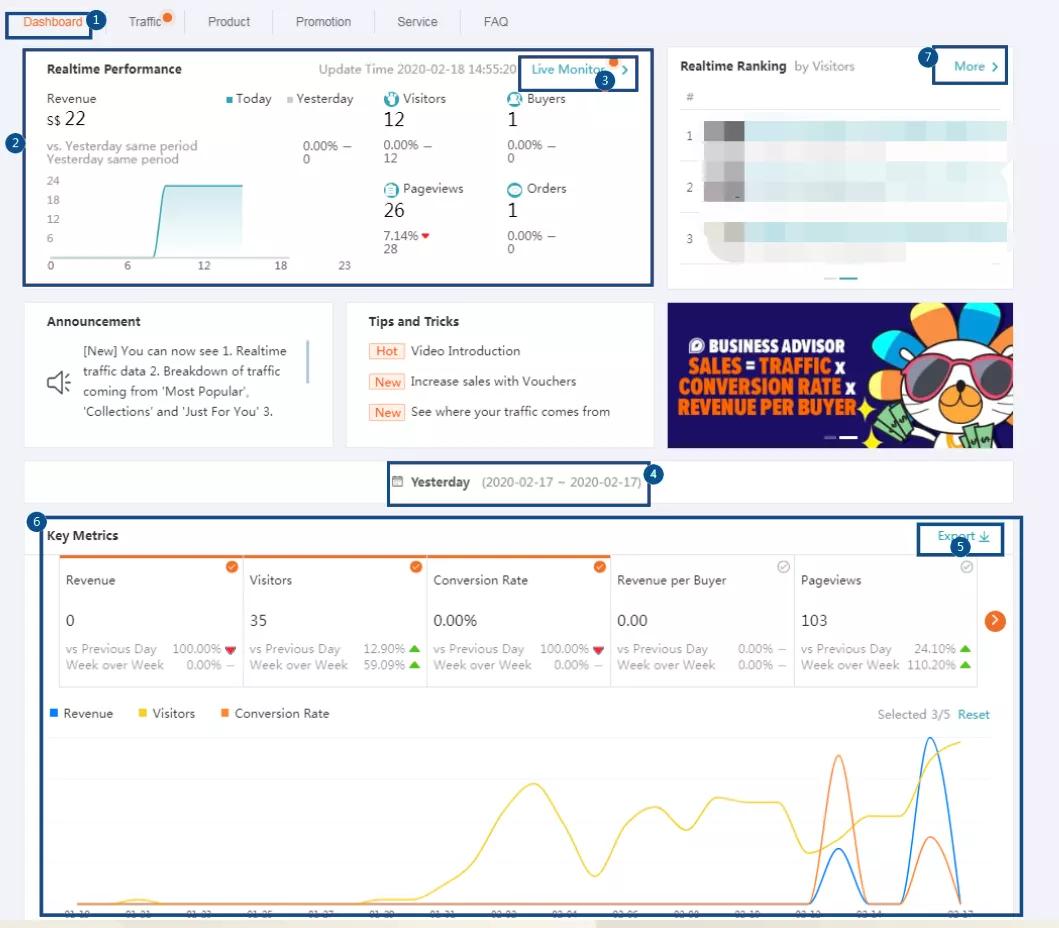Open the Increase sales with Vouchers tip
The width and height of the screenshot is (1059, 928).
click(492, 382)
